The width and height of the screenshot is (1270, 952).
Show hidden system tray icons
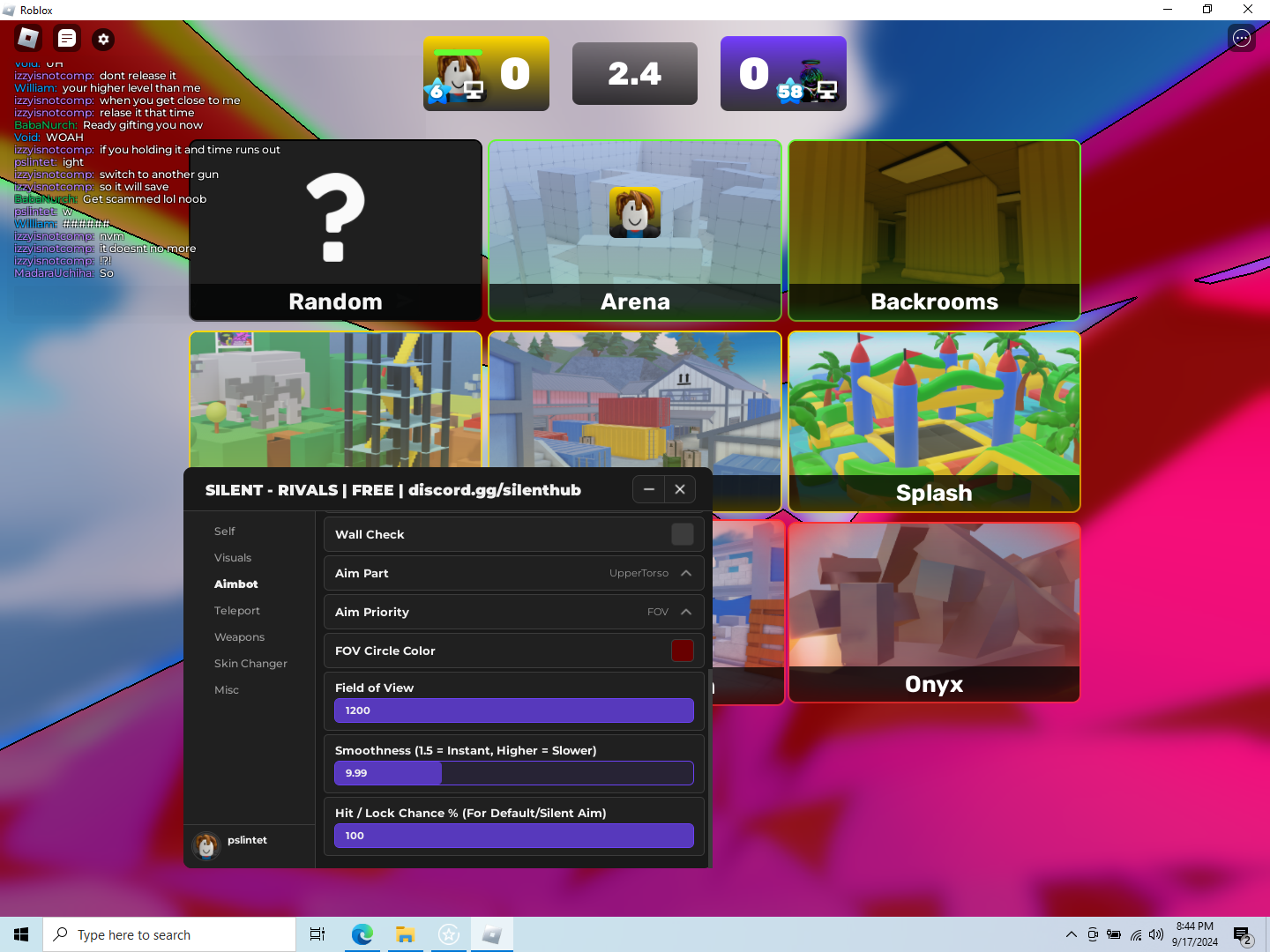[x=1071, y=934]
